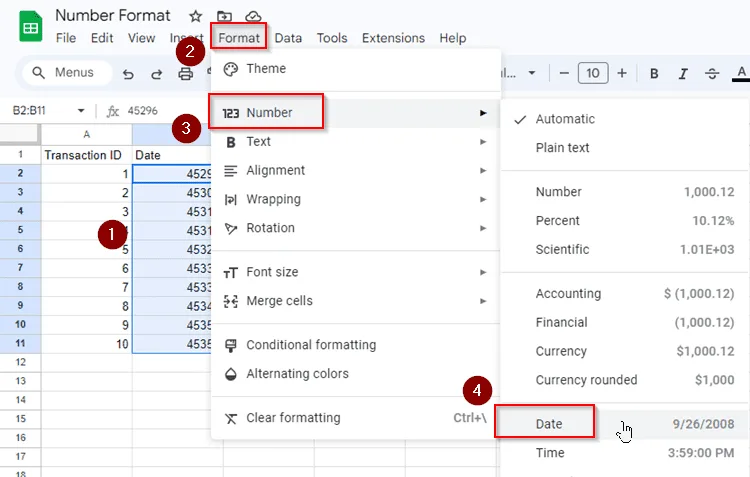This screenshot has height=477, width=750.
Task: Apply Date format 9/26/2008
Action: pos(625,424)
